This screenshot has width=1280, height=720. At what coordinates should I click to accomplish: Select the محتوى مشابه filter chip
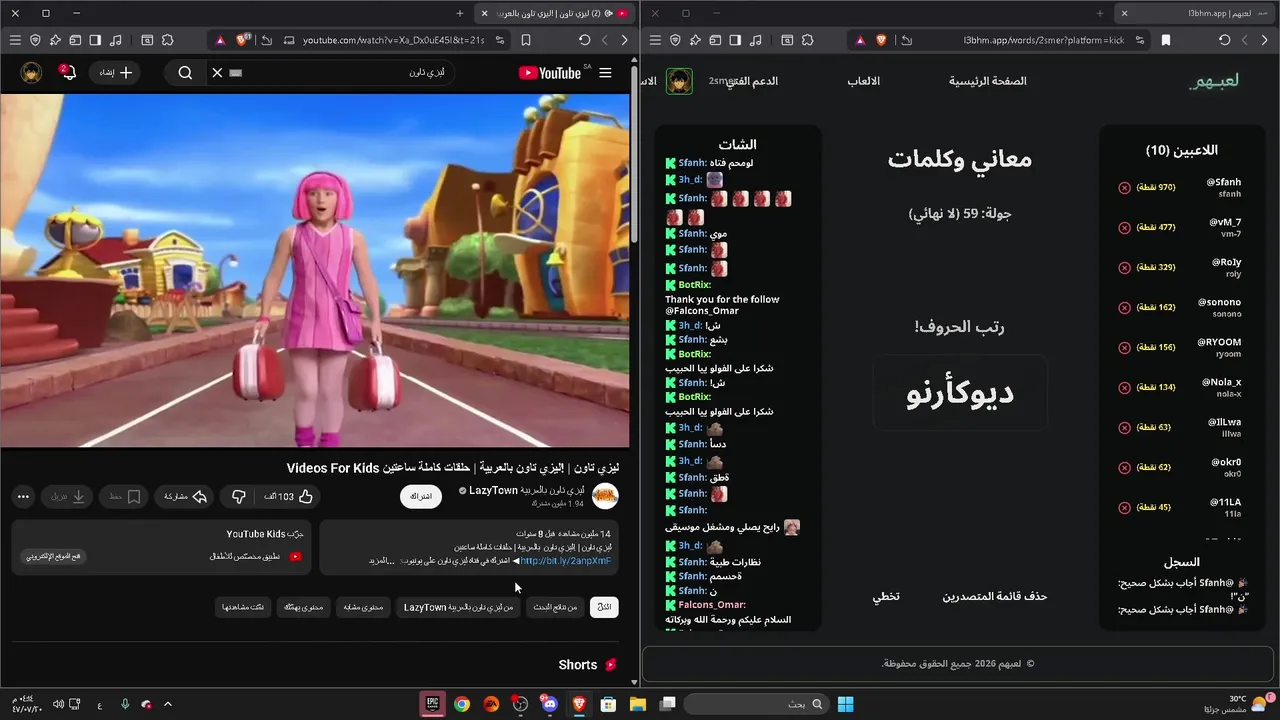coord(363,607)
